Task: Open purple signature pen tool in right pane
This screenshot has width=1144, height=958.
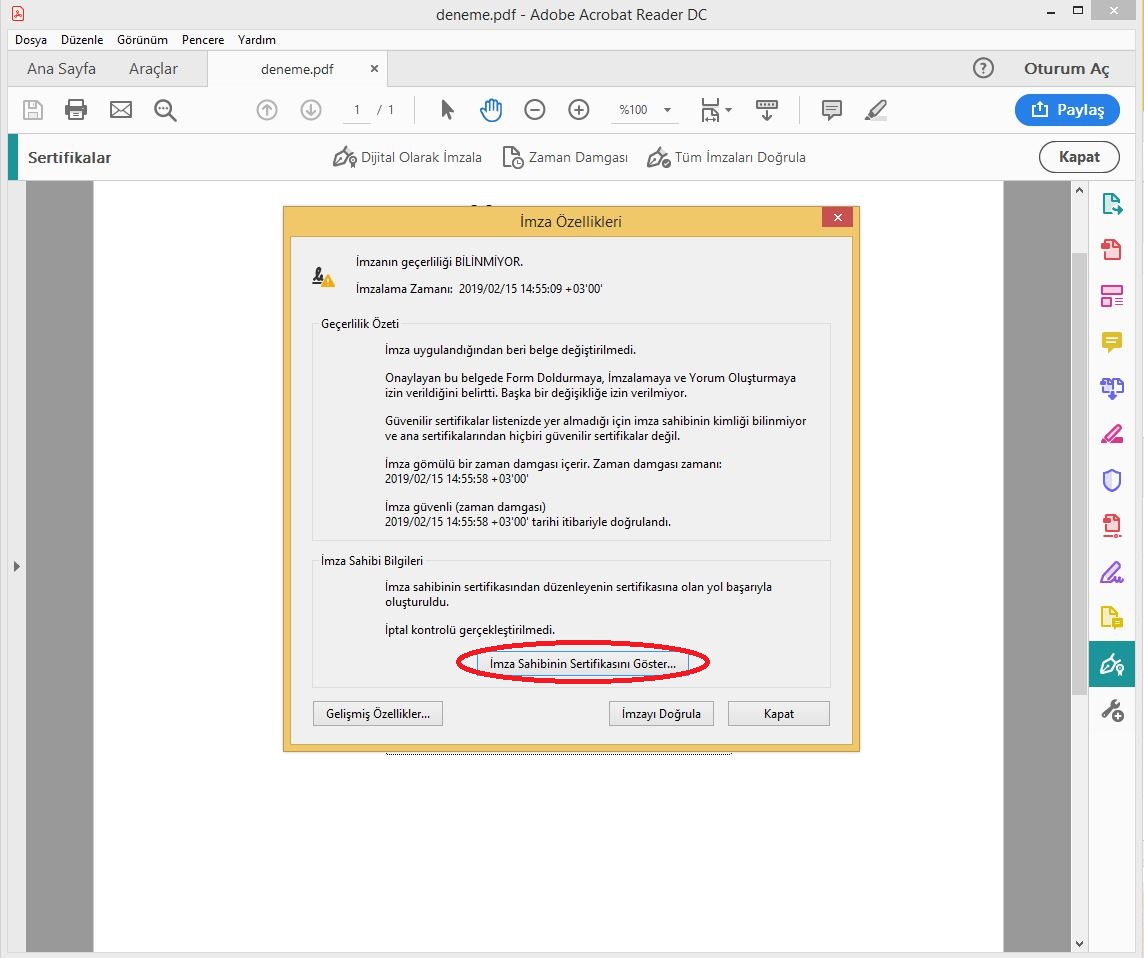Action: coord(1111,572)
